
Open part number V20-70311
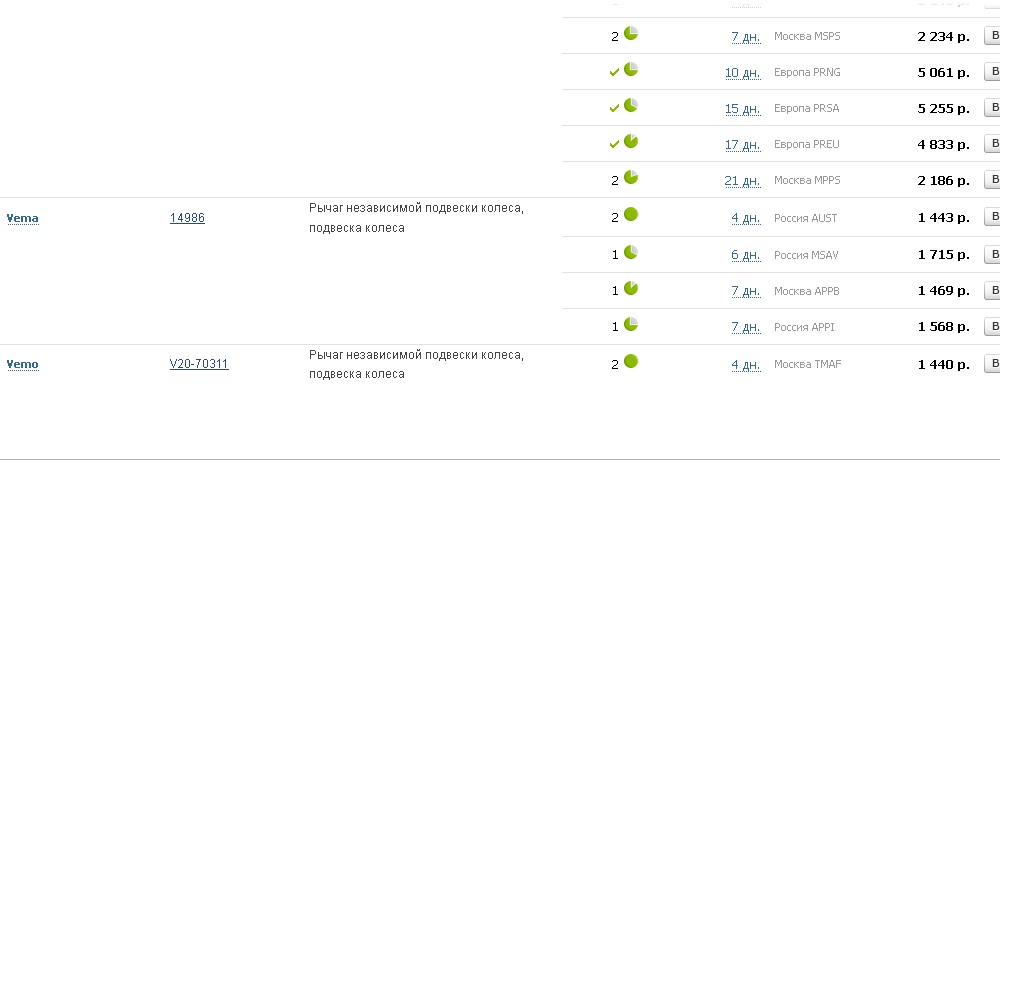coord(199,364)
